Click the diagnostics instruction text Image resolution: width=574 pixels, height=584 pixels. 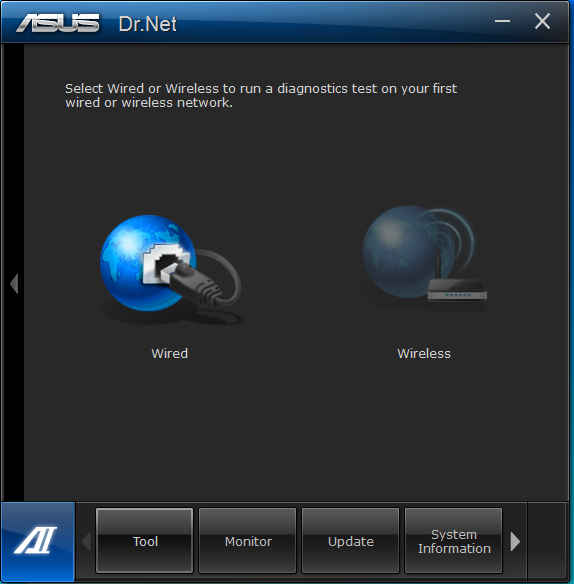coord(261,95)
